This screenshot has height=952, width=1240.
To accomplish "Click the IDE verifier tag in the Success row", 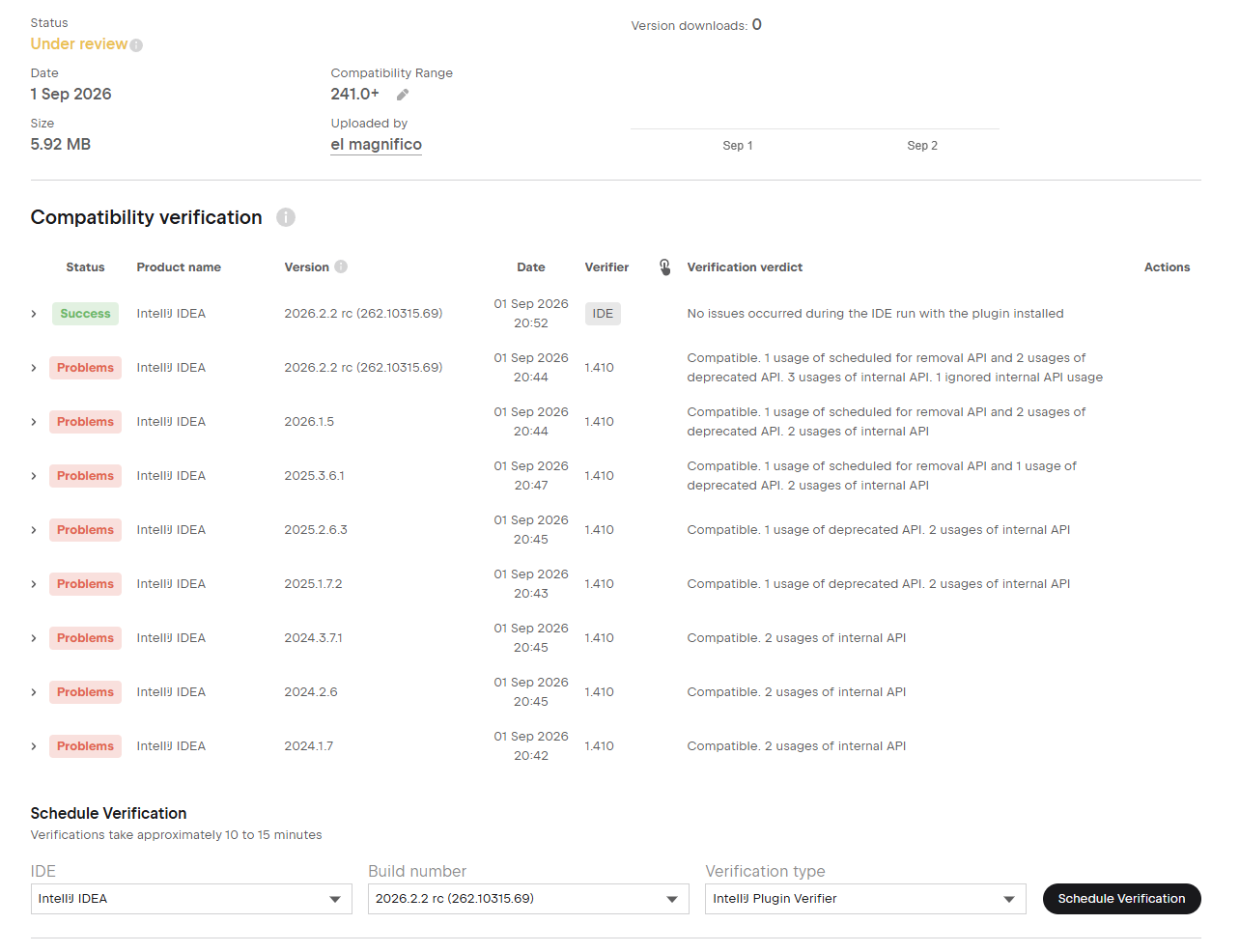I will coord(603,314).
